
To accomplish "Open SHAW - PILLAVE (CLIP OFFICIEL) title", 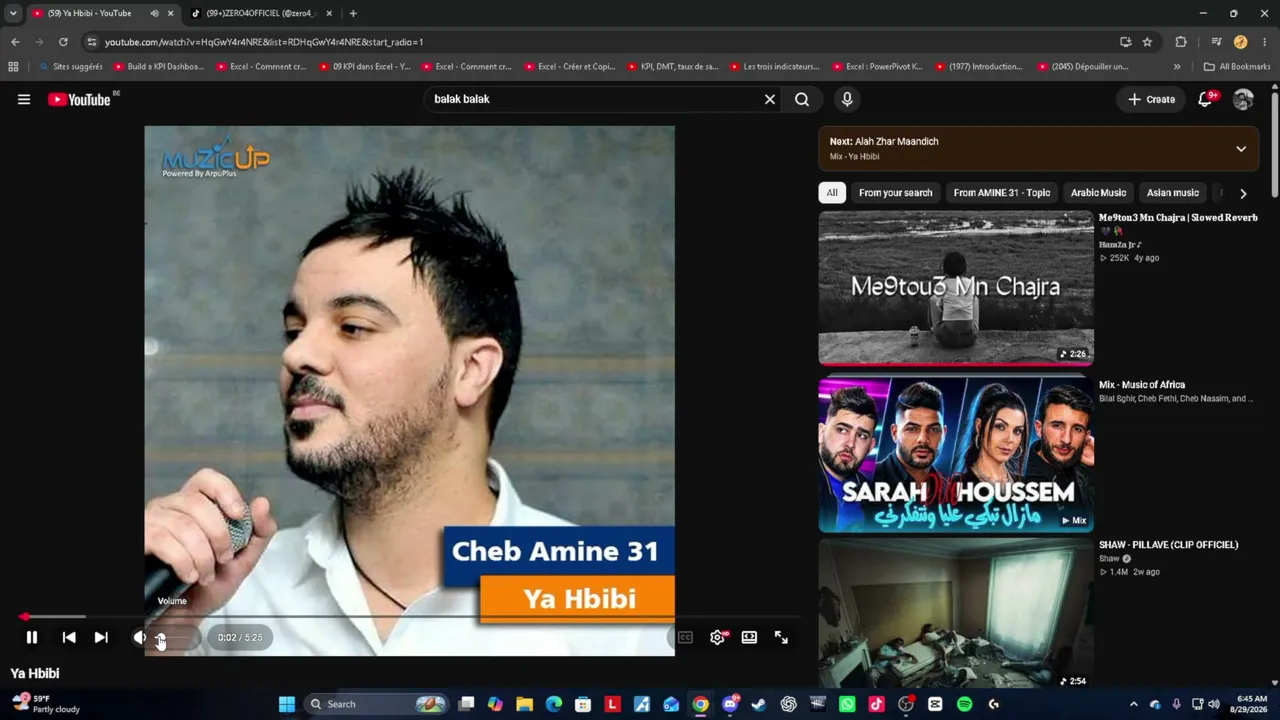I will [1169, 545].
